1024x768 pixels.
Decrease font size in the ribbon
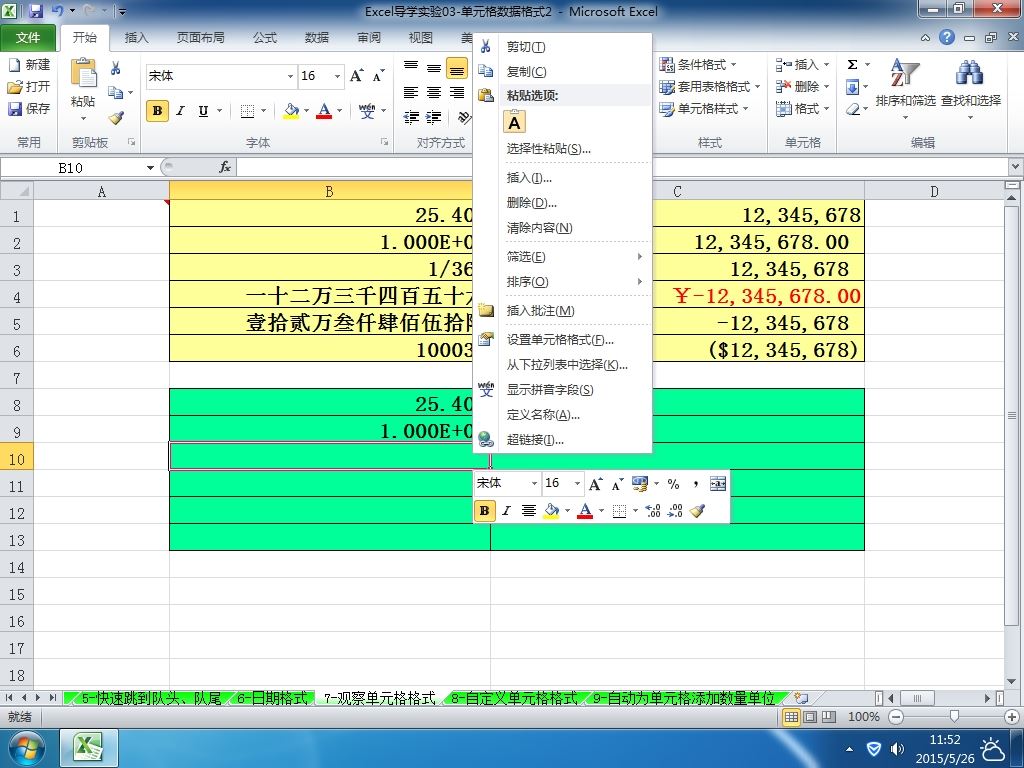pos(379,76)
